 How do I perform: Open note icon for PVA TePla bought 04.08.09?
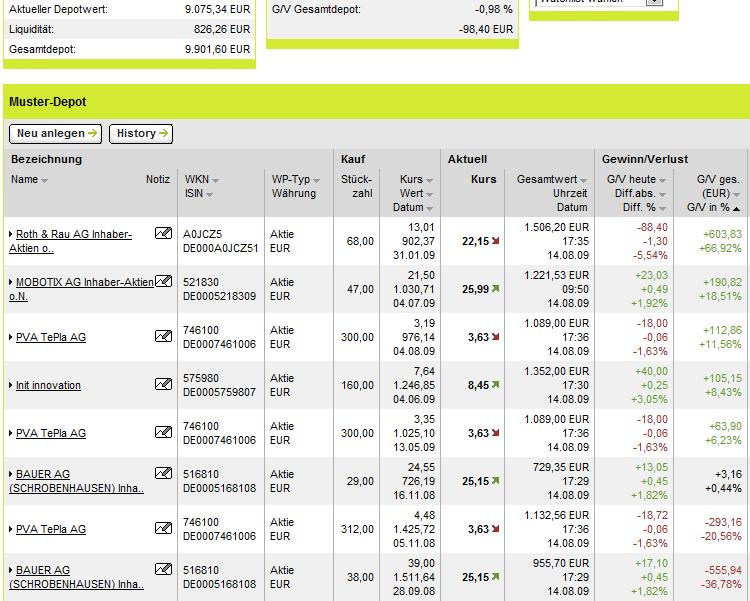tap(163, 336)
